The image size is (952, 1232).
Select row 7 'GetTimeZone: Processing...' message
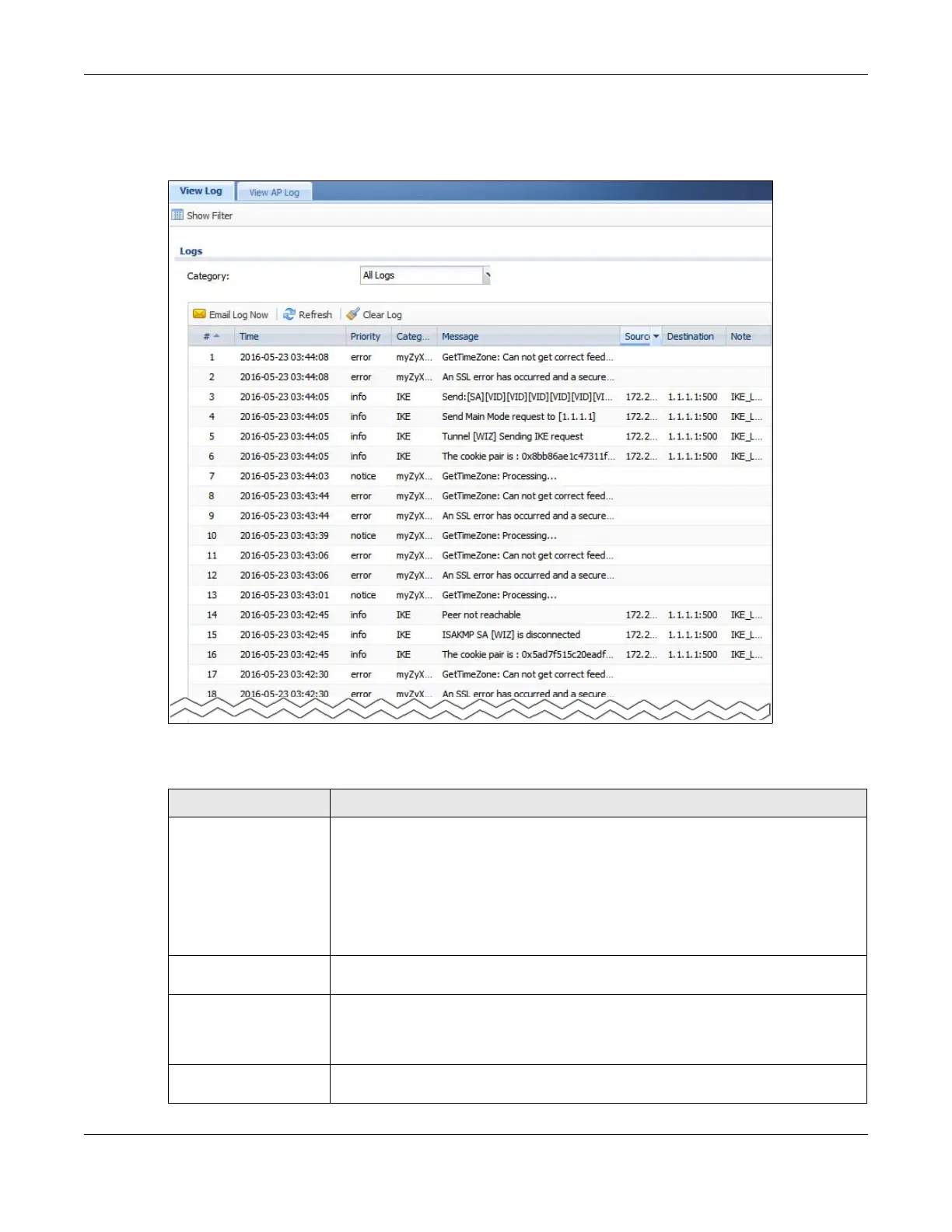(499, 476)
